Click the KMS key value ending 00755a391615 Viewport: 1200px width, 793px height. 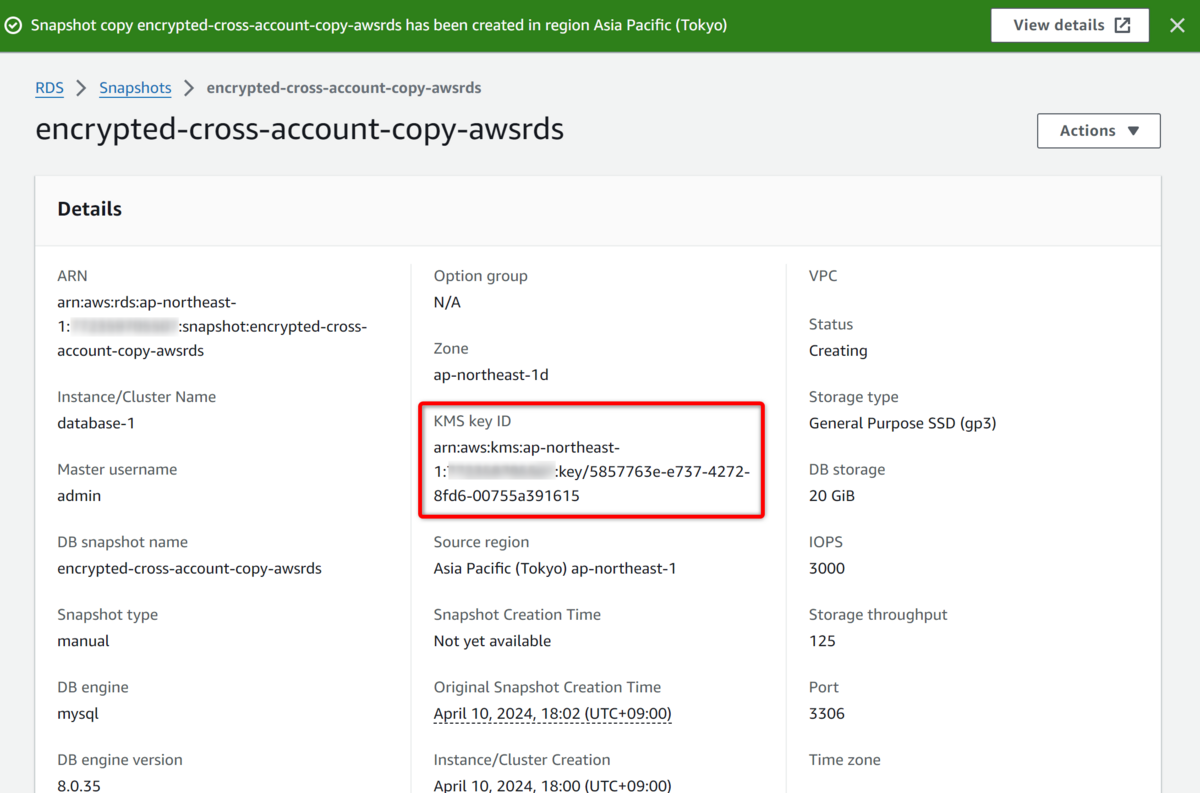click(592, 472)
